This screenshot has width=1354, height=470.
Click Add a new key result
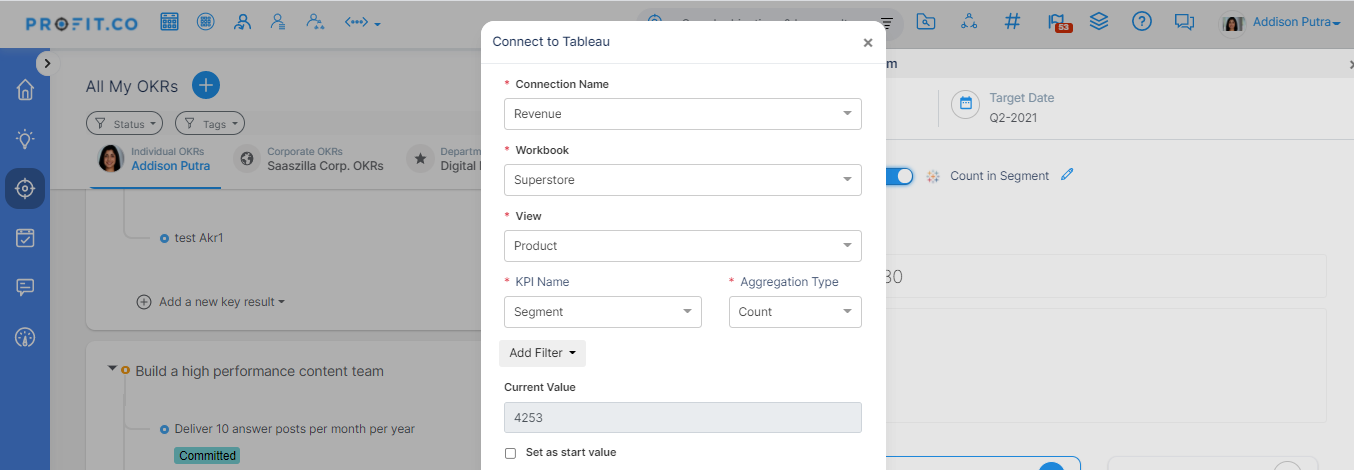[x=211, y=302]
